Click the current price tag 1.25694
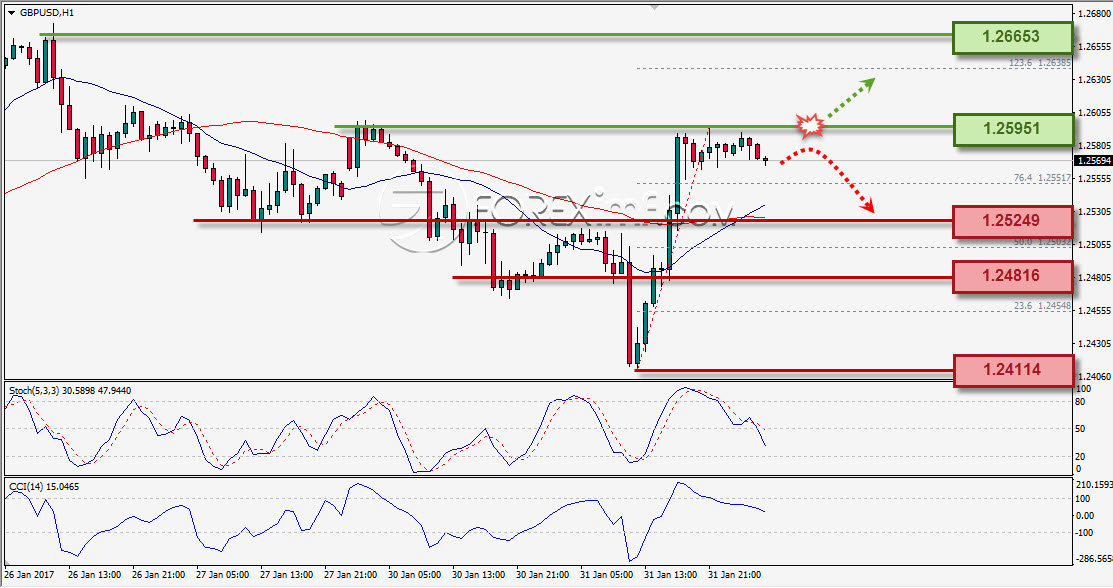 (x=1094, y=160)
